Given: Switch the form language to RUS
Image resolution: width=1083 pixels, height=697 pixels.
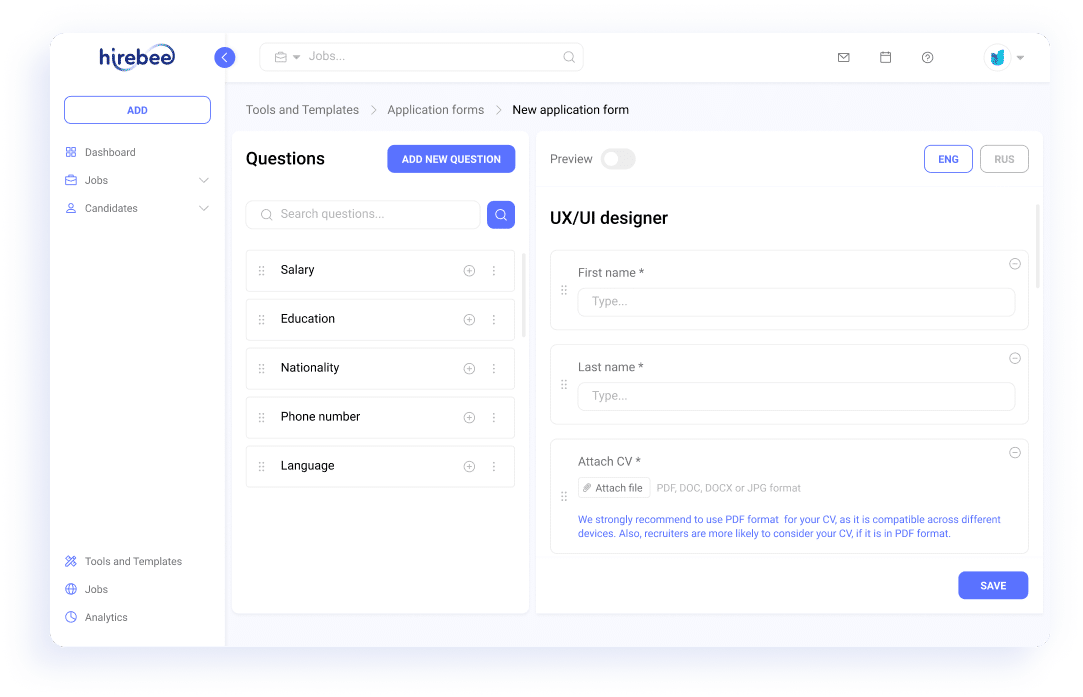Looking at the screenshot, I should (x=1004, y=159).
